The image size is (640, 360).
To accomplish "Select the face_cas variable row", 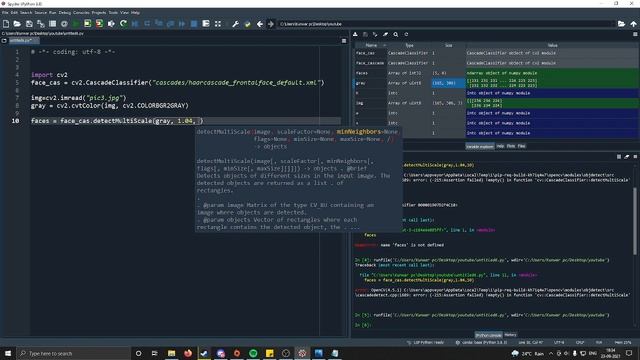I will coord(496,53).
